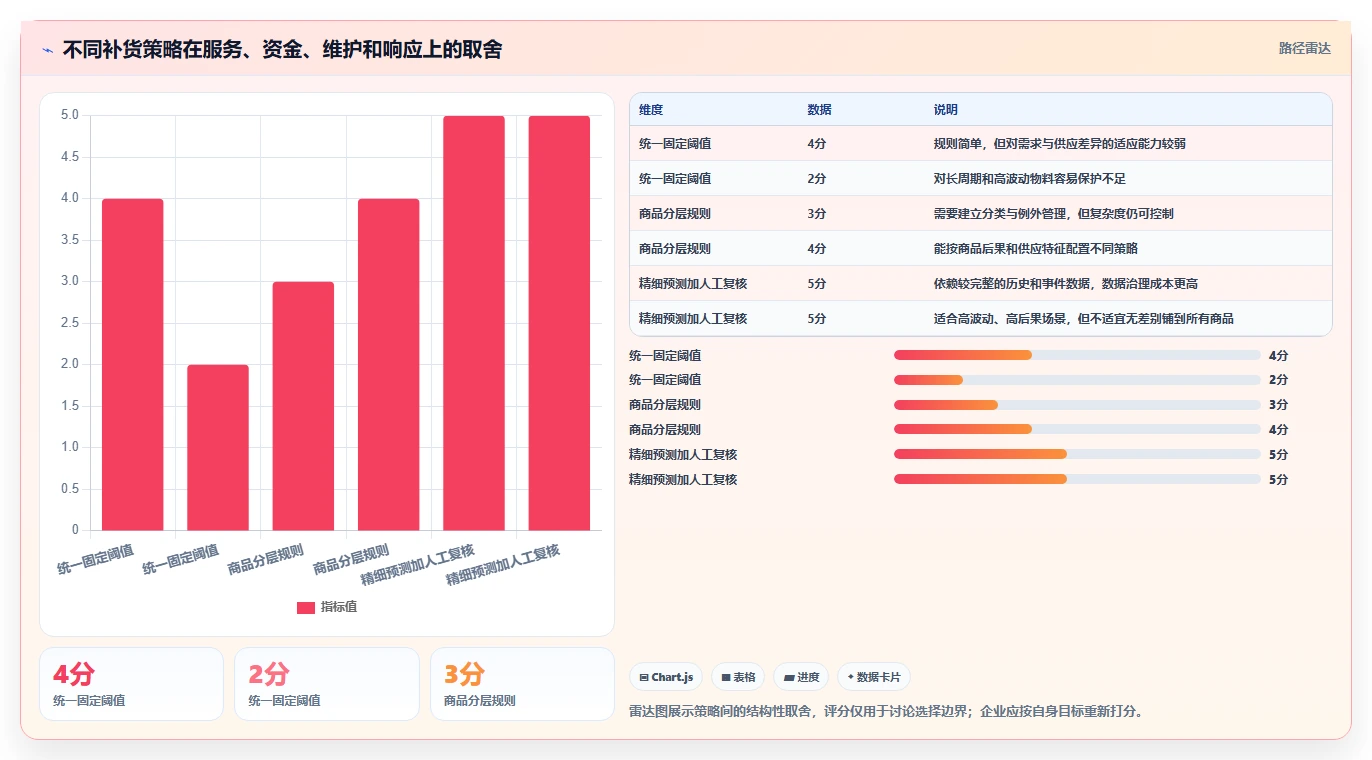
Task: Click the last 精细预测加人工复核 progress bar
Action: (1077, 479)
